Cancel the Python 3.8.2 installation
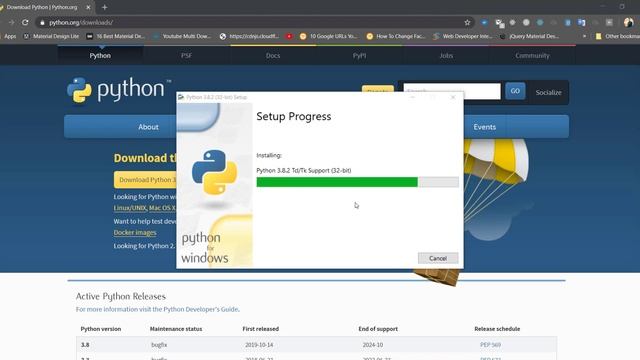640x360 pixels. click(438, 258)
